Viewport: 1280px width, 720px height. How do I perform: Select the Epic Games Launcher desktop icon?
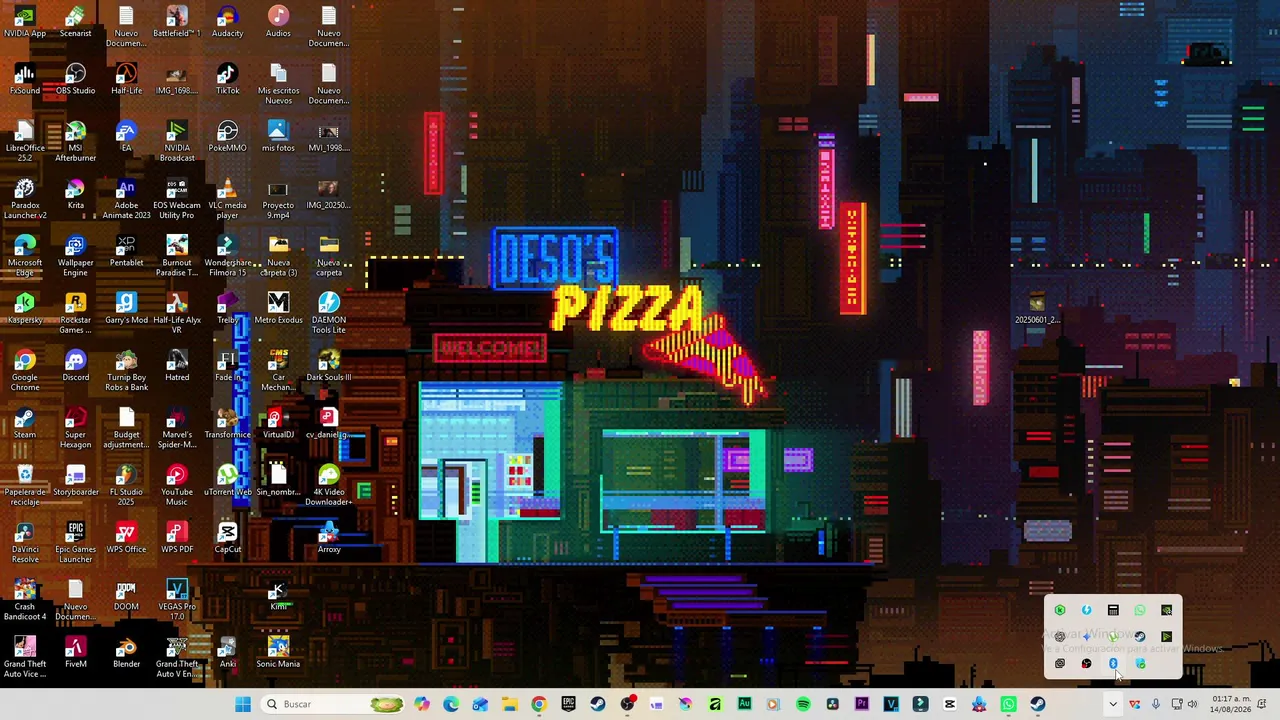coord(76,543)
